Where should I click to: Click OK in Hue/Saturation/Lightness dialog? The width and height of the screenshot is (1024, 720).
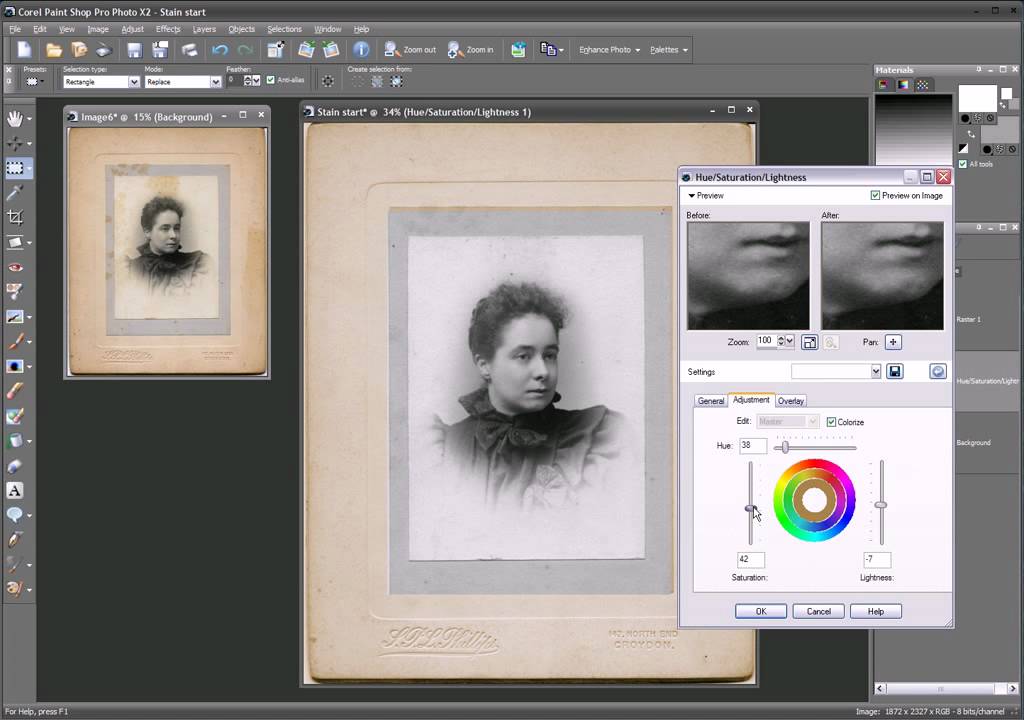(761, 612)
